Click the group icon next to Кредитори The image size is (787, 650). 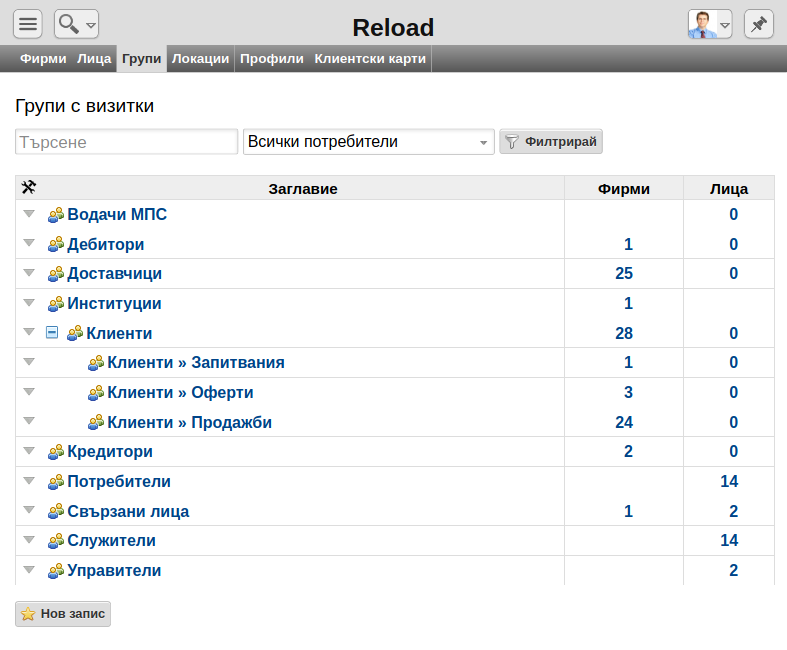click(x=56, y=452)
